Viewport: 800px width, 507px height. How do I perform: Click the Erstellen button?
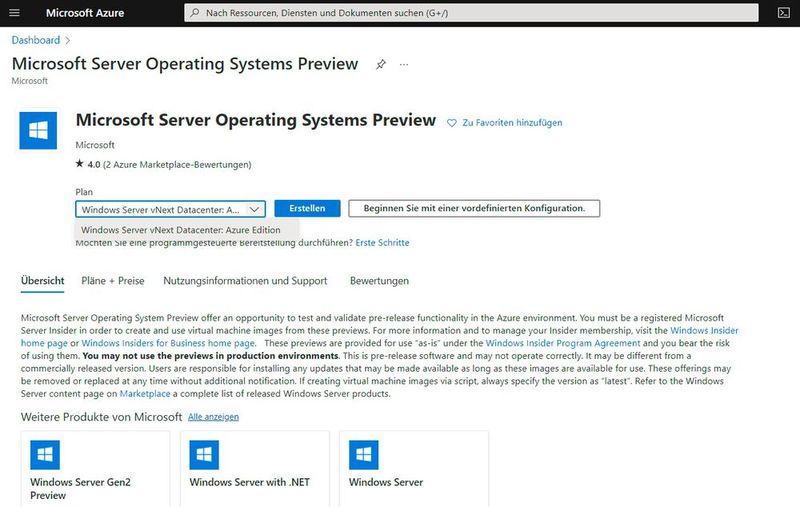click(x=307, y=208)
